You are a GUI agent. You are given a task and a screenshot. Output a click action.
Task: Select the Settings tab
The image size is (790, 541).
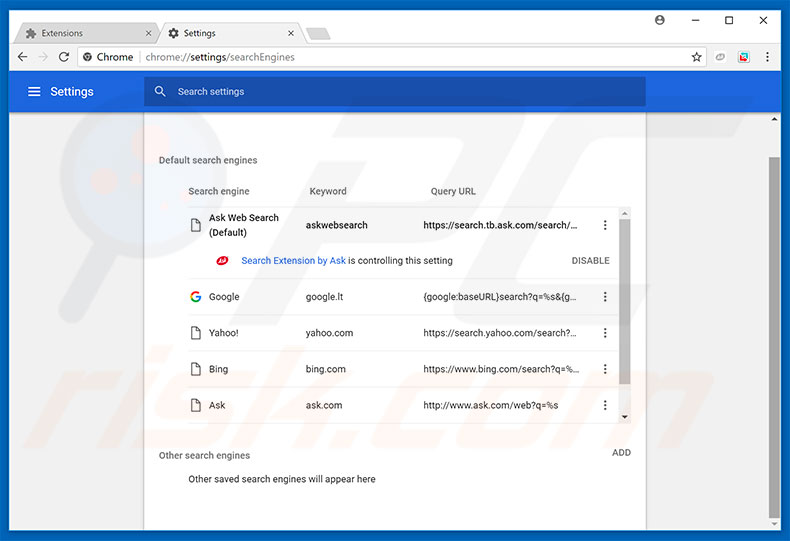232,33
